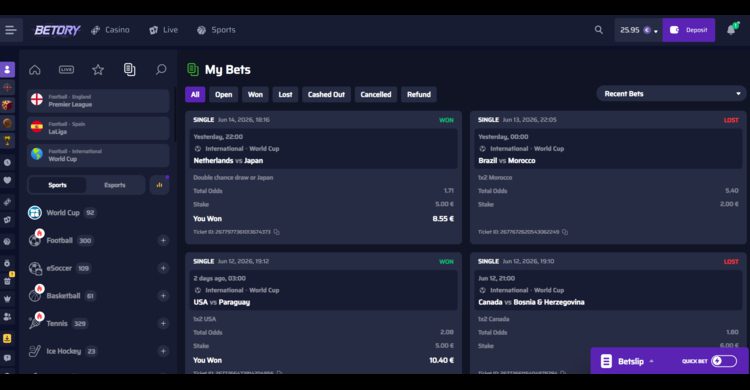Open the sportsbook search icon

(x=161, y=70)
